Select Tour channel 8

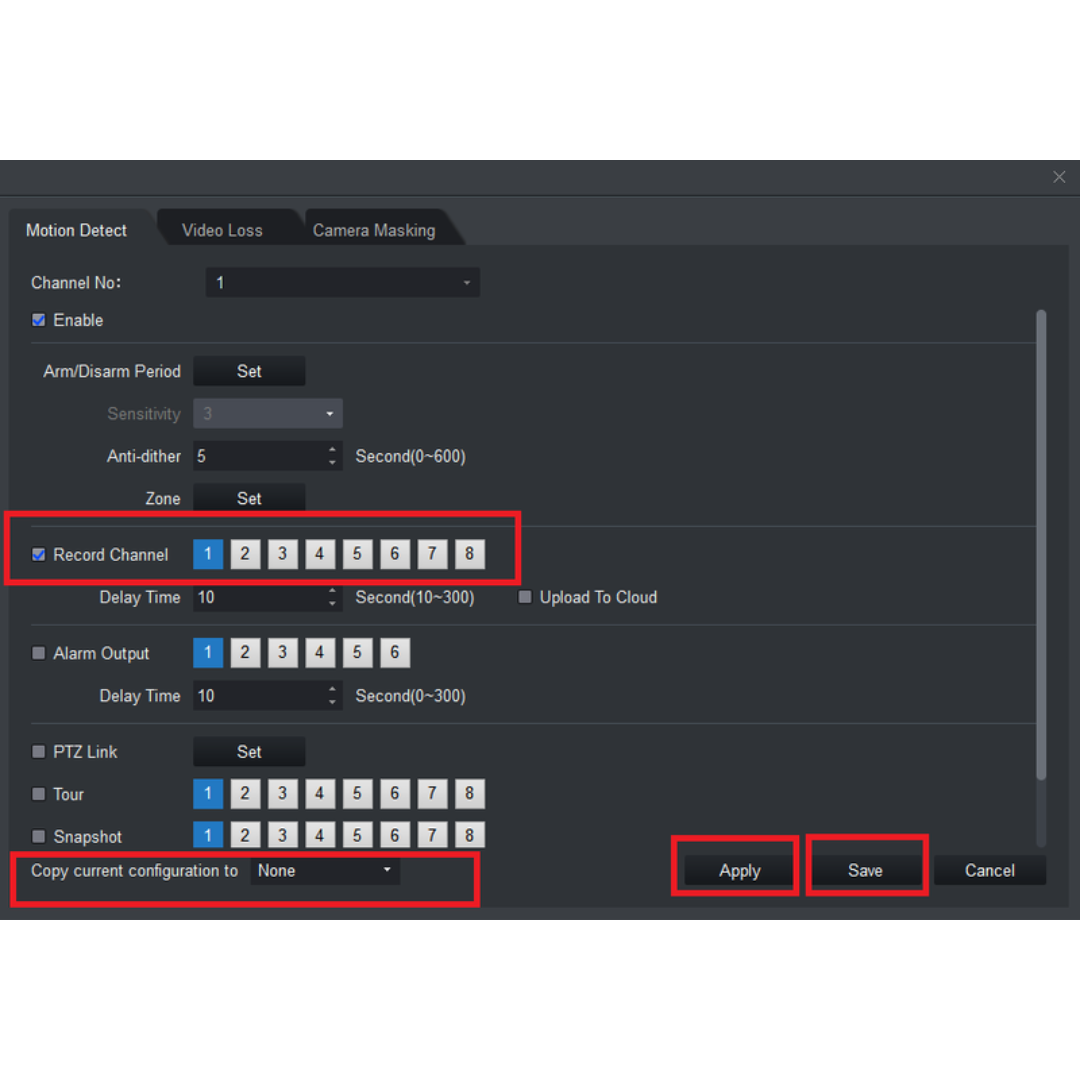tap(470, 794)
